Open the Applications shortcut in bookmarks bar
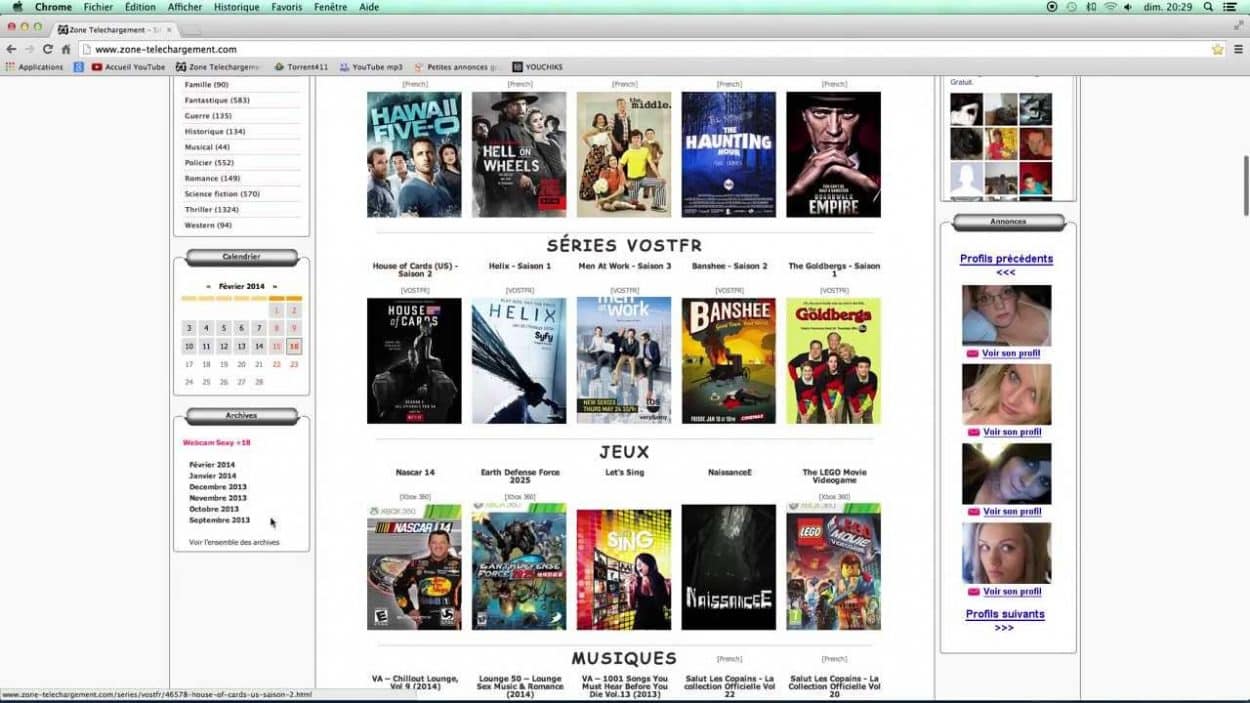The image size is (1250, 703). point(34,67)
